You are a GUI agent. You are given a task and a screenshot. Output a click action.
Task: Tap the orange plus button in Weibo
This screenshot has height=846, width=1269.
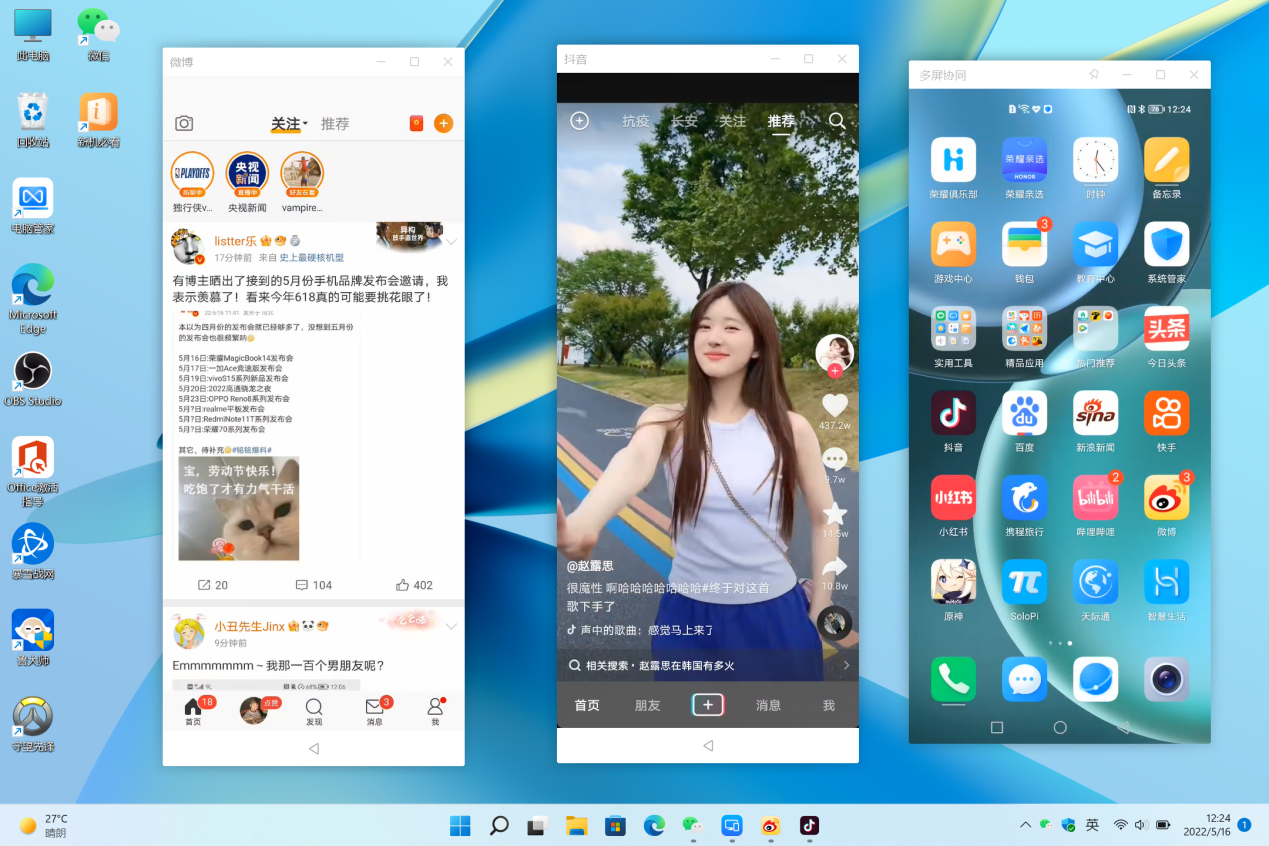pos(443,123)
